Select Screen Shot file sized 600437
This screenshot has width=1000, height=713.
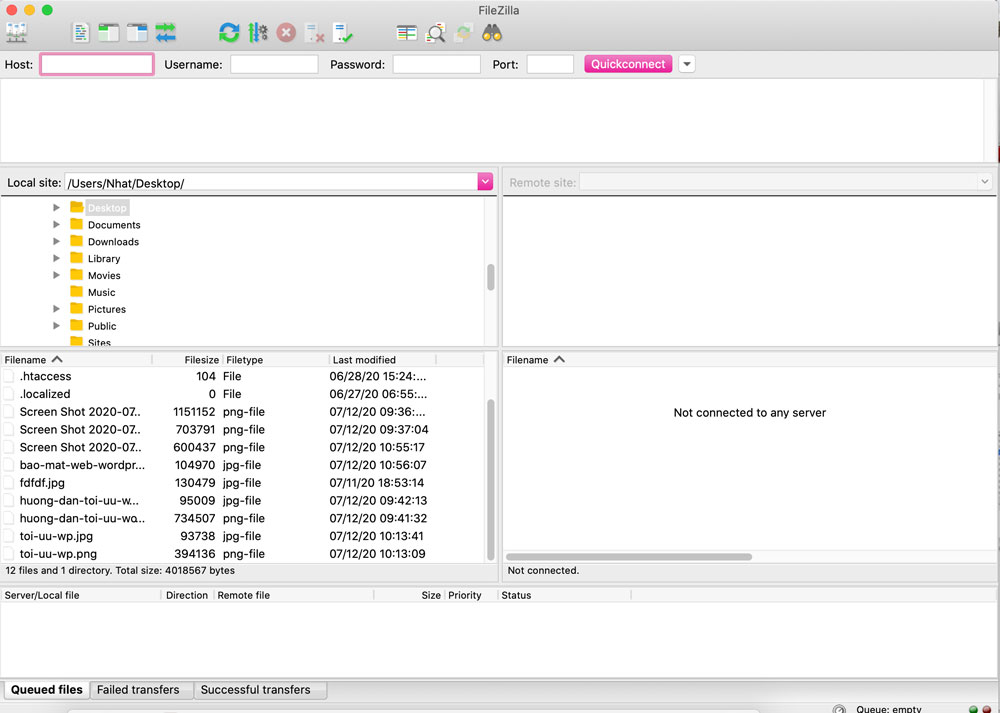(242, 447)
